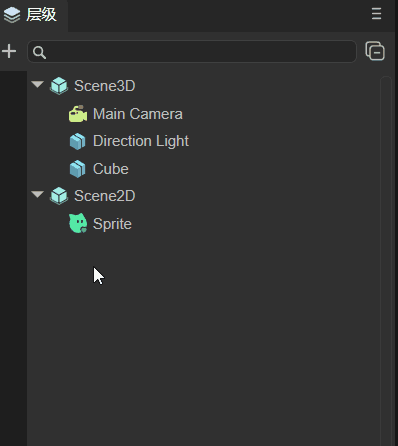Switch to the 层级 hierarchy tab
This screenshot has width=398, height=446.
pyautogui.click(x=34, y=15)
